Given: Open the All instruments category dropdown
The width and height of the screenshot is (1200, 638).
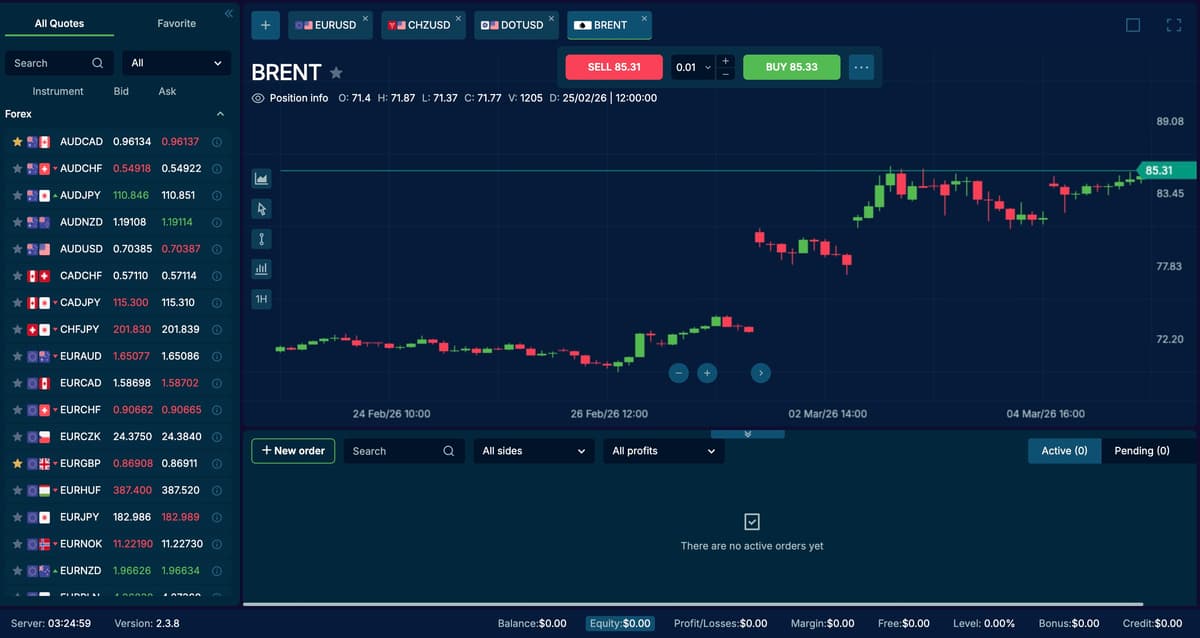Looking at the screenshot, I should (x=176, y=62).
